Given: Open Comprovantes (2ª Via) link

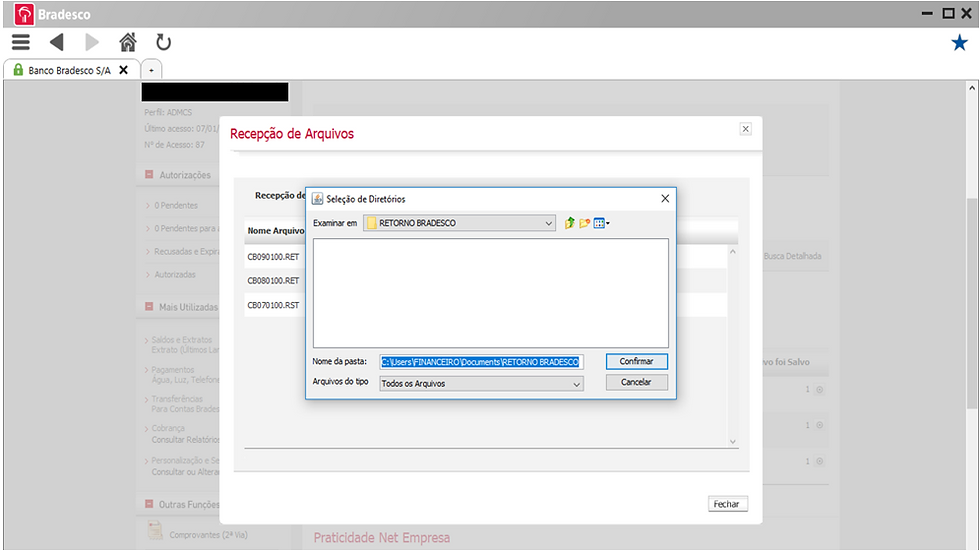Looking at the screenshot, I should [208, 535].
